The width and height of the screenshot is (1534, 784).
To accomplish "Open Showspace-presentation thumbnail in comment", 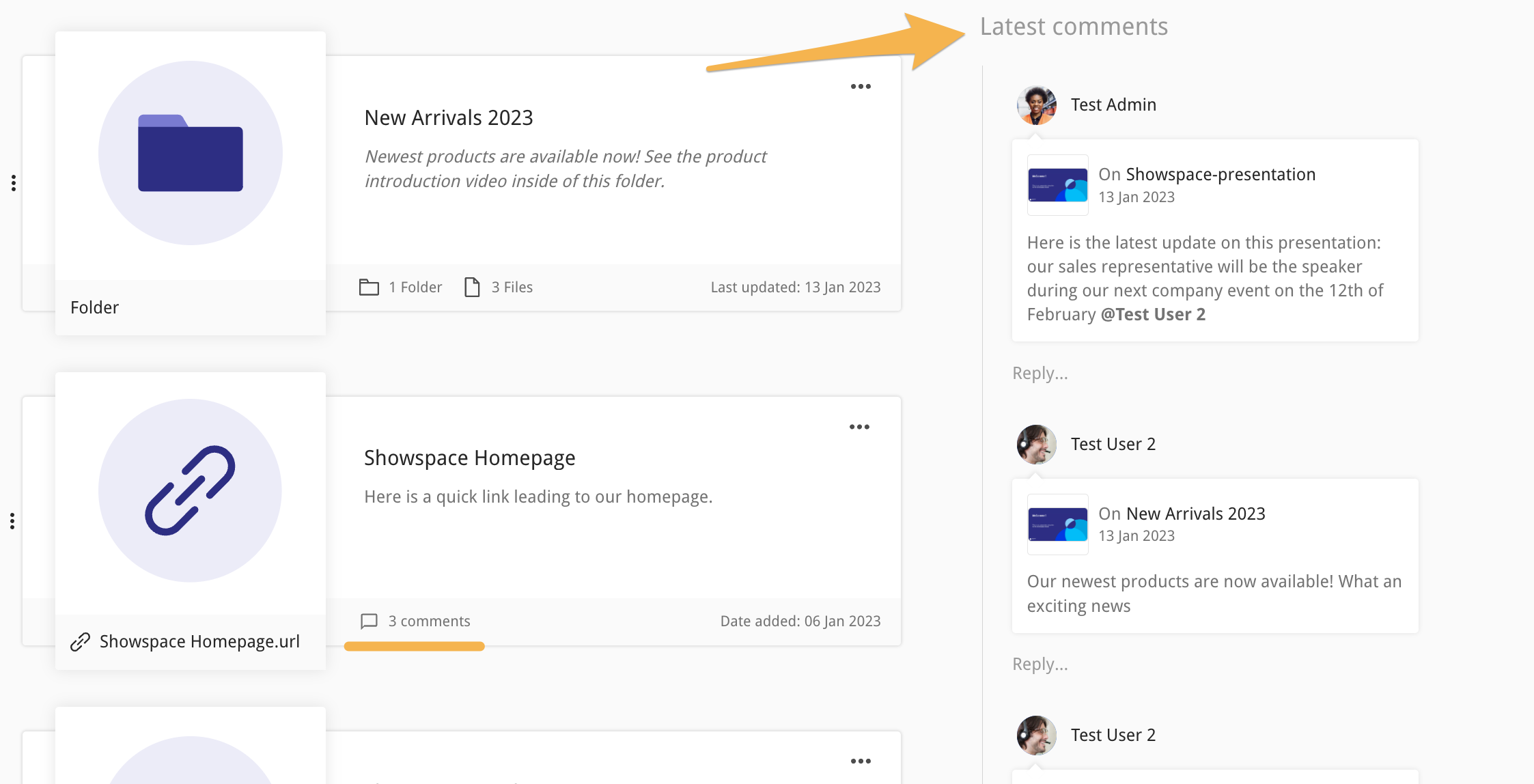I will pyautogui.click(x=1057, y=185).
